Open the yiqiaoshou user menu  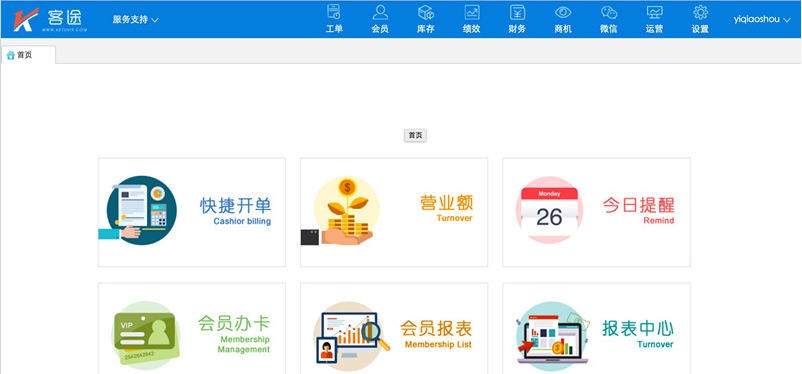[762, 19]
